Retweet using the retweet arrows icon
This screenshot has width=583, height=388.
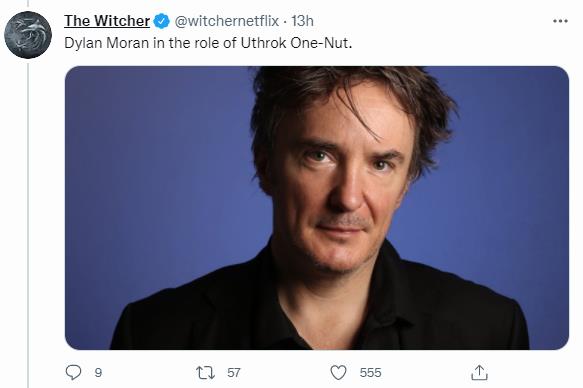(205, 372)
